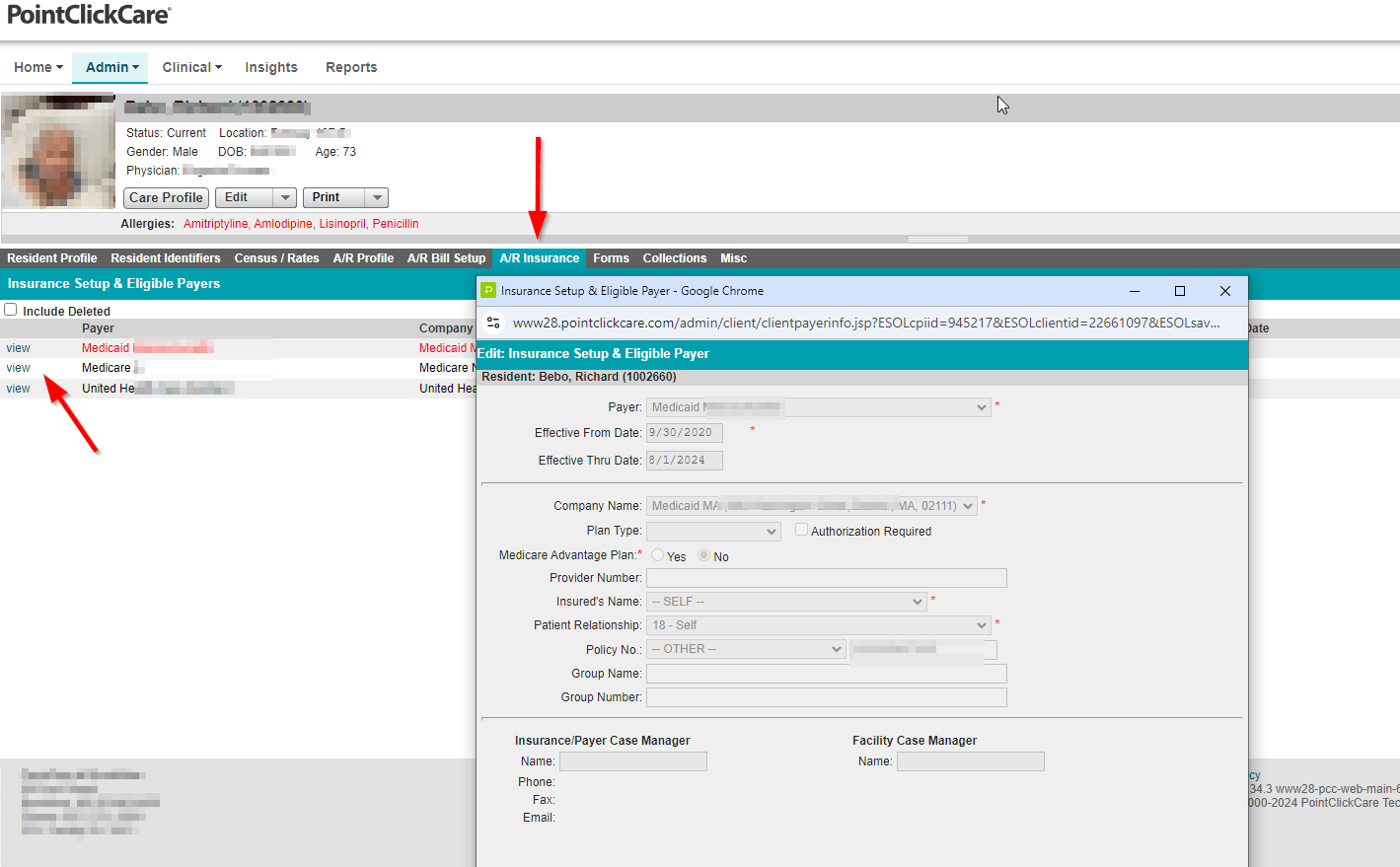
Task: Open the Care Profile button
Action: [166, 197]
